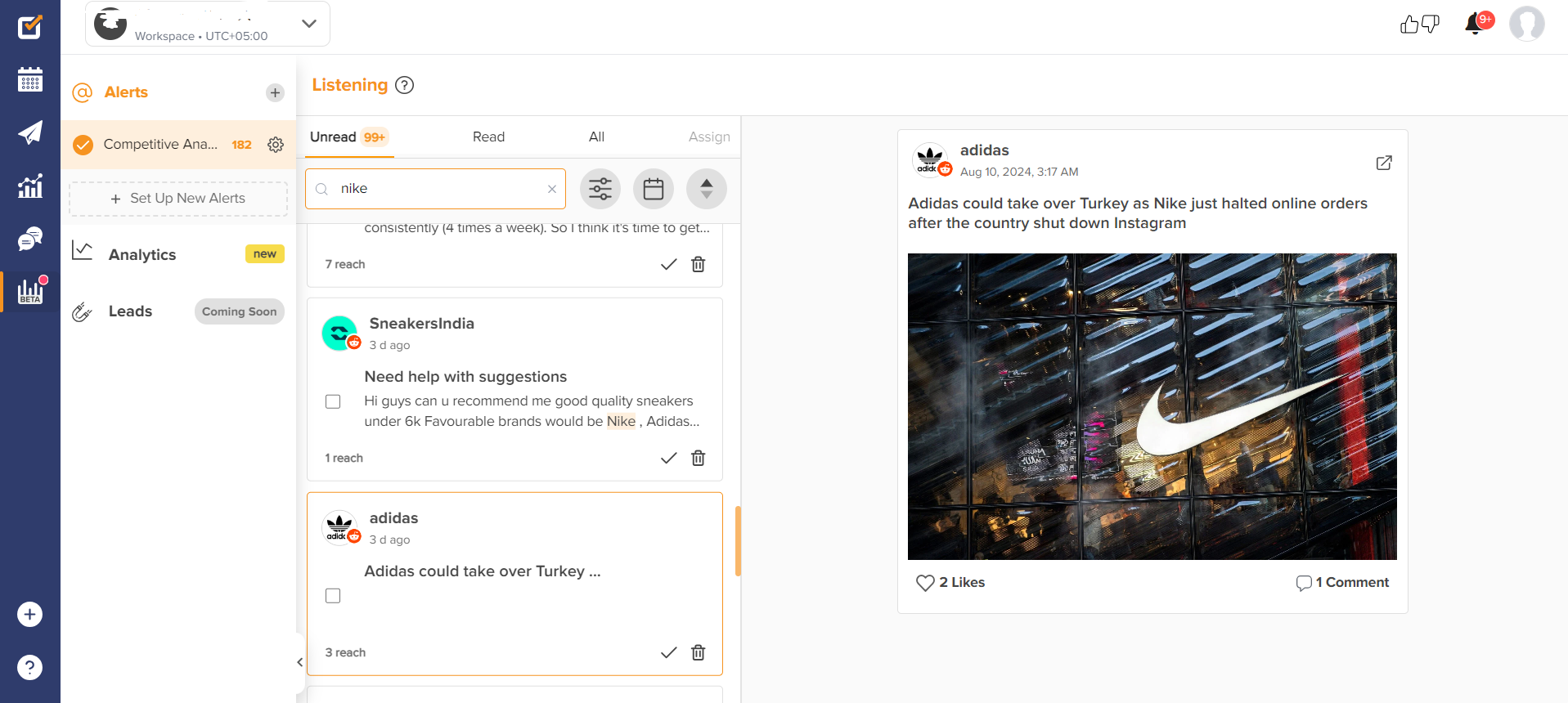Screen dimensions: 1568x703
Task: Delete the adidas 3 reach post
Action: [698, 652]
